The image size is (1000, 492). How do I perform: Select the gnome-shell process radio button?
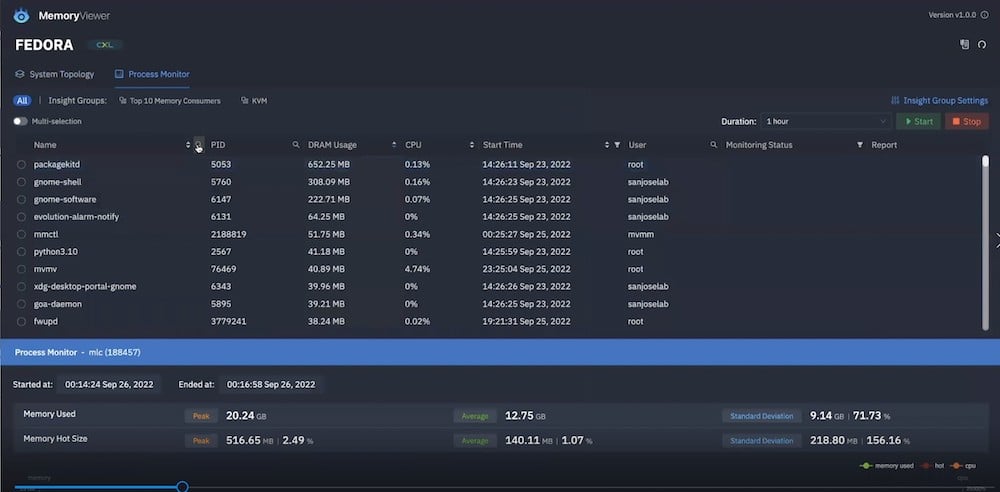click(x=22, y=182)
